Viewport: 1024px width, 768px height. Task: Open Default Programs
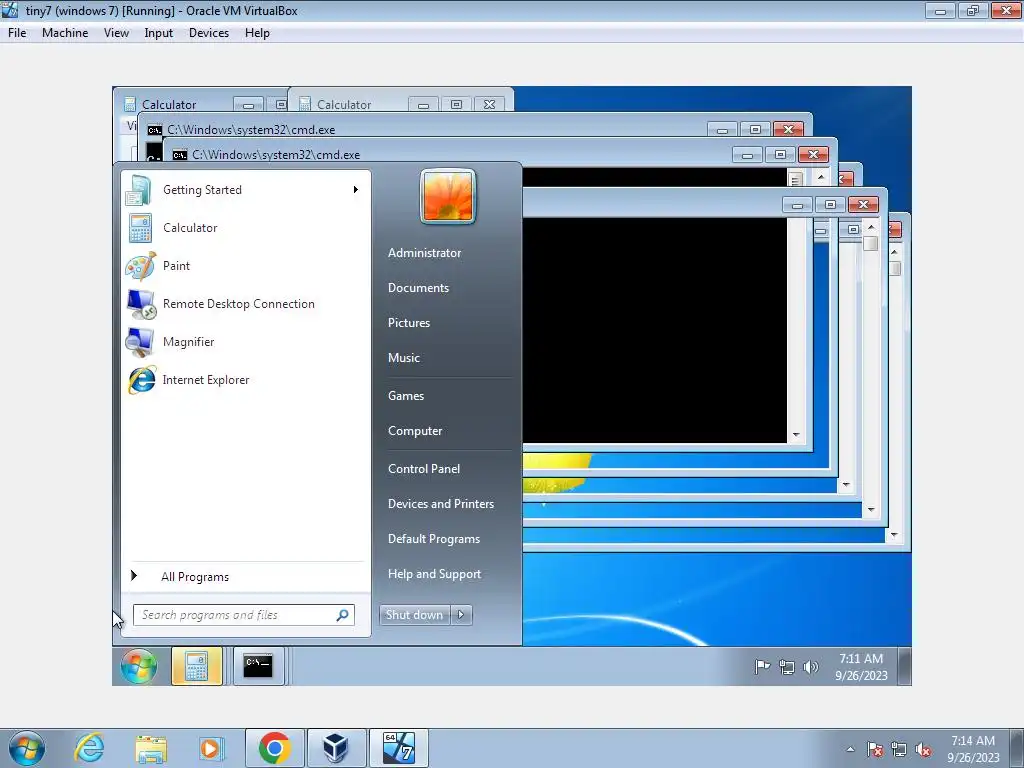(434, 539)
